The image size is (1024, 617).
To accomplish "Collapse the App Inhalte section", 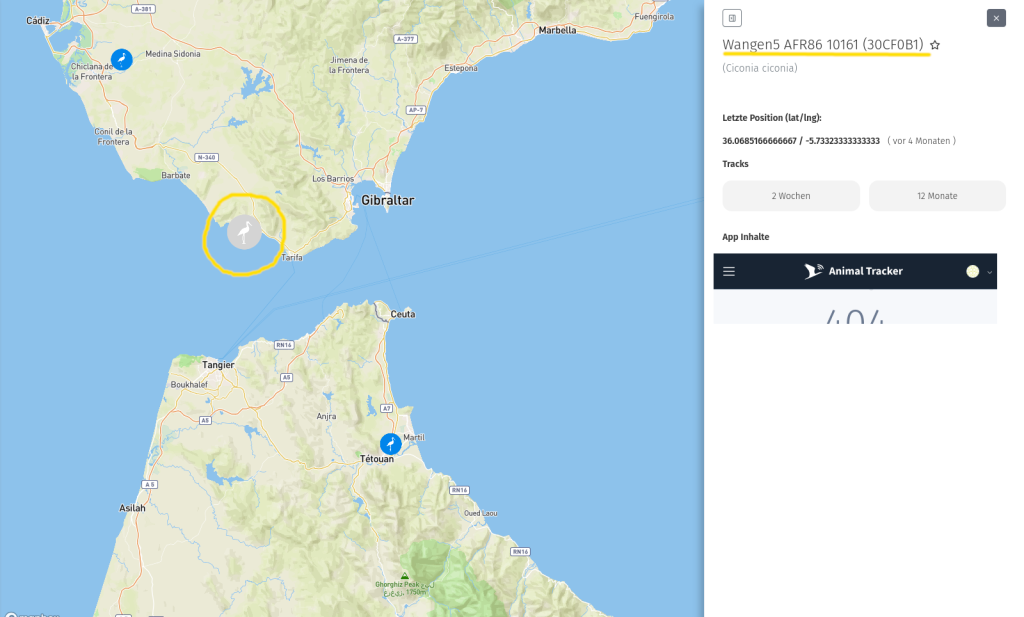I will tap(743, 236).
